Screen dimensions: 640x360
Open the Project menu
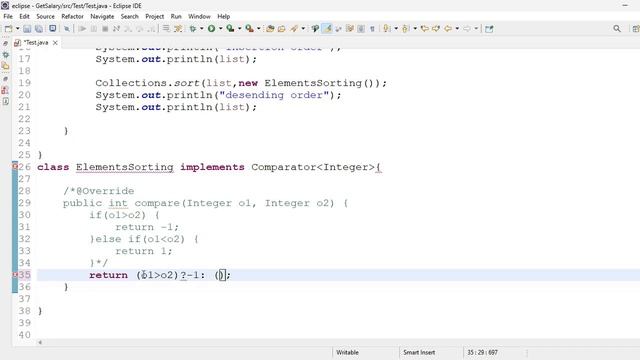pyautogui.click(x=155, y=16)
